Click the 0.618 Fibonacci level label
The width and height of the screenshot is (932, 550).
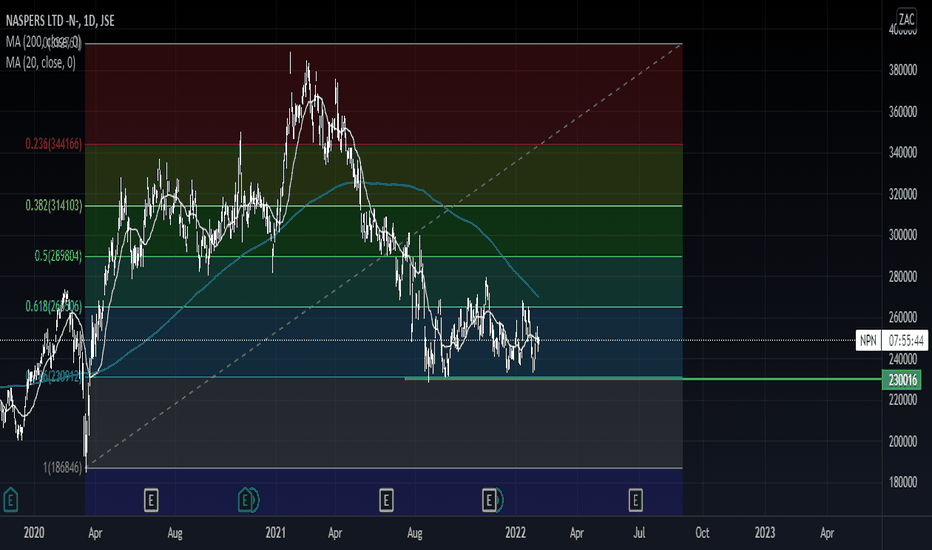(x=53, y=306)
